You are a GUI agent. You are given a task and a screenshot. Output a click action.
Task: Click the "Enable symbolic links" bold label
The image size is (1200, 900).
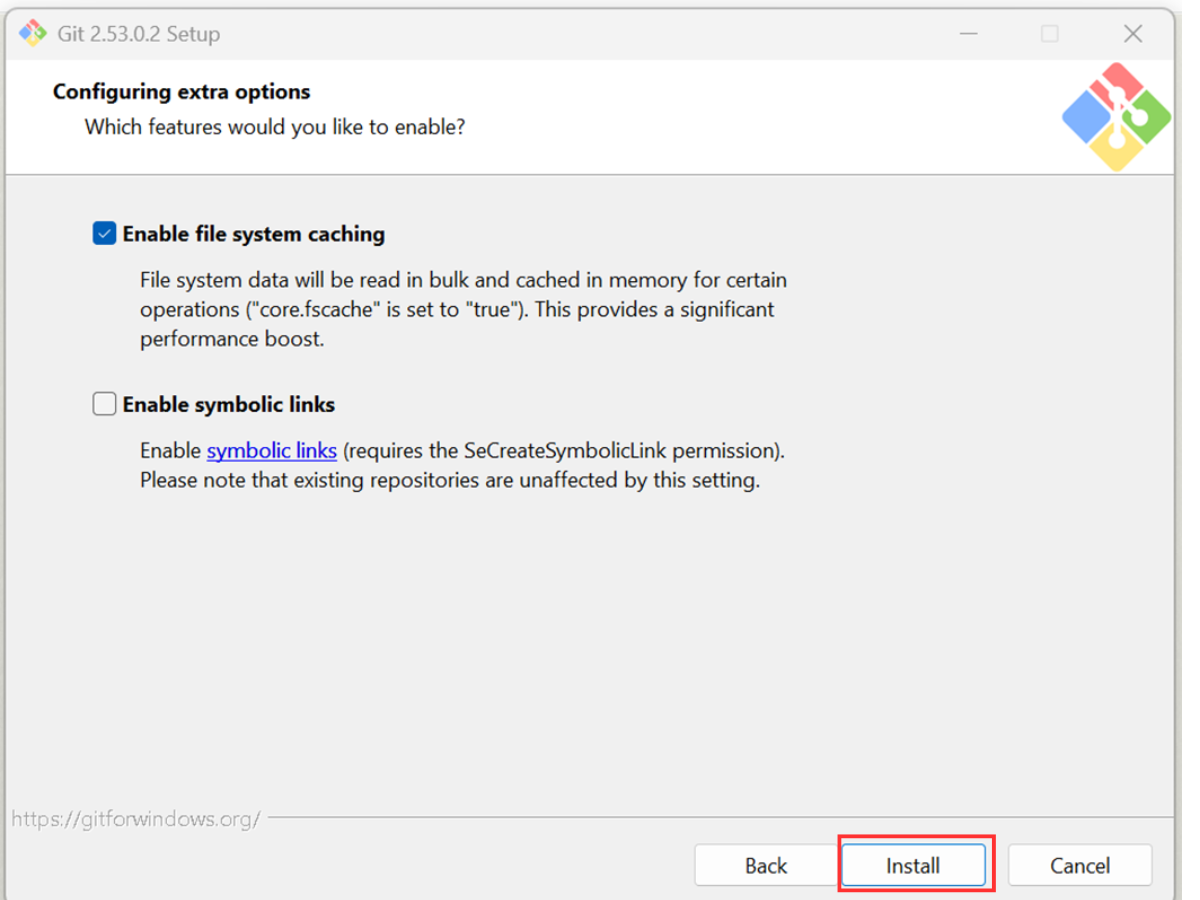(x=228, y=405)
